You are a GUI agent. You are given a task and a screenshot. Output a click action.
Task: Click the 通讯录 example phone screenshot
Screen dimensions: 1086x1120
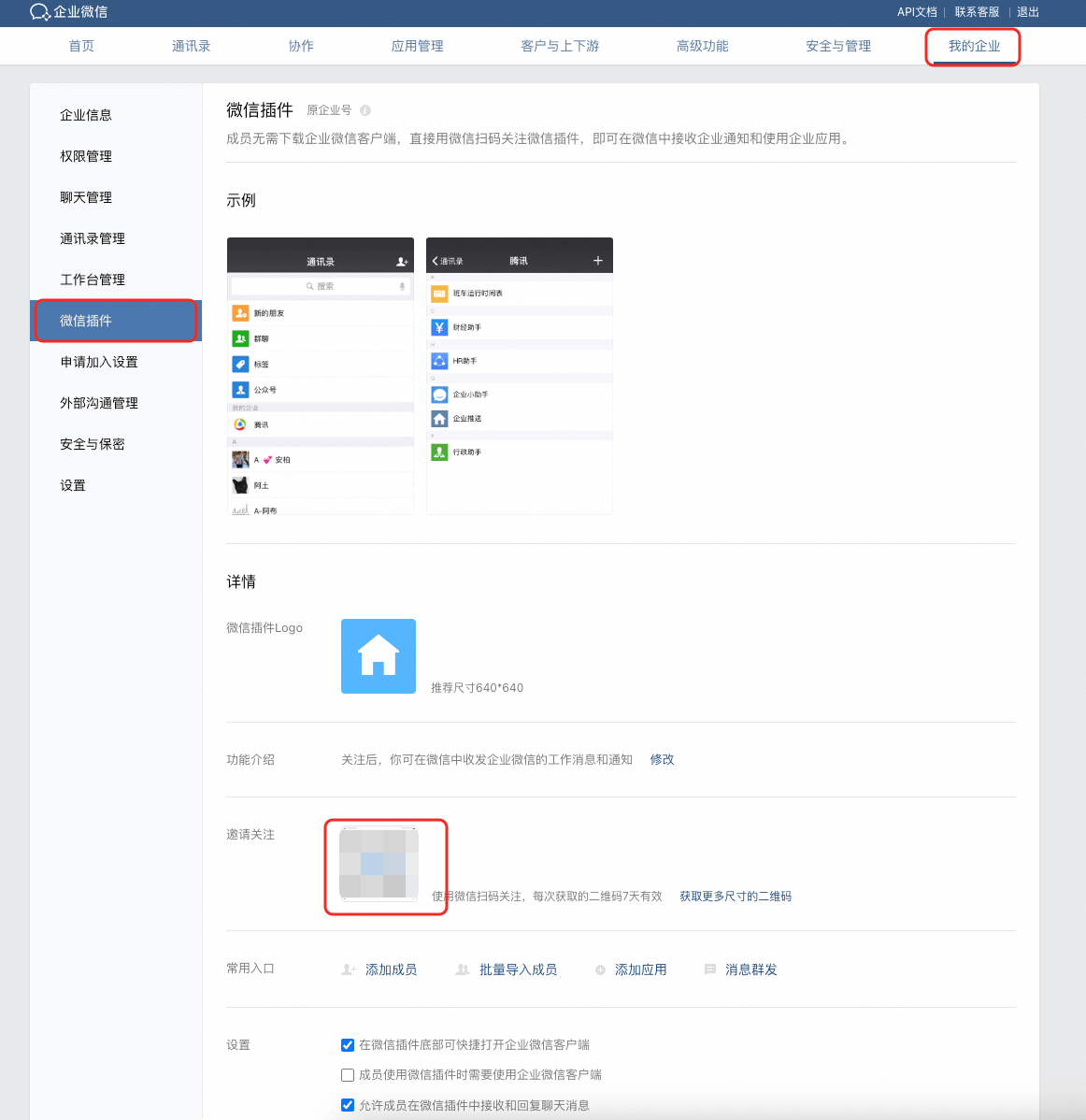tap(321, 376)
